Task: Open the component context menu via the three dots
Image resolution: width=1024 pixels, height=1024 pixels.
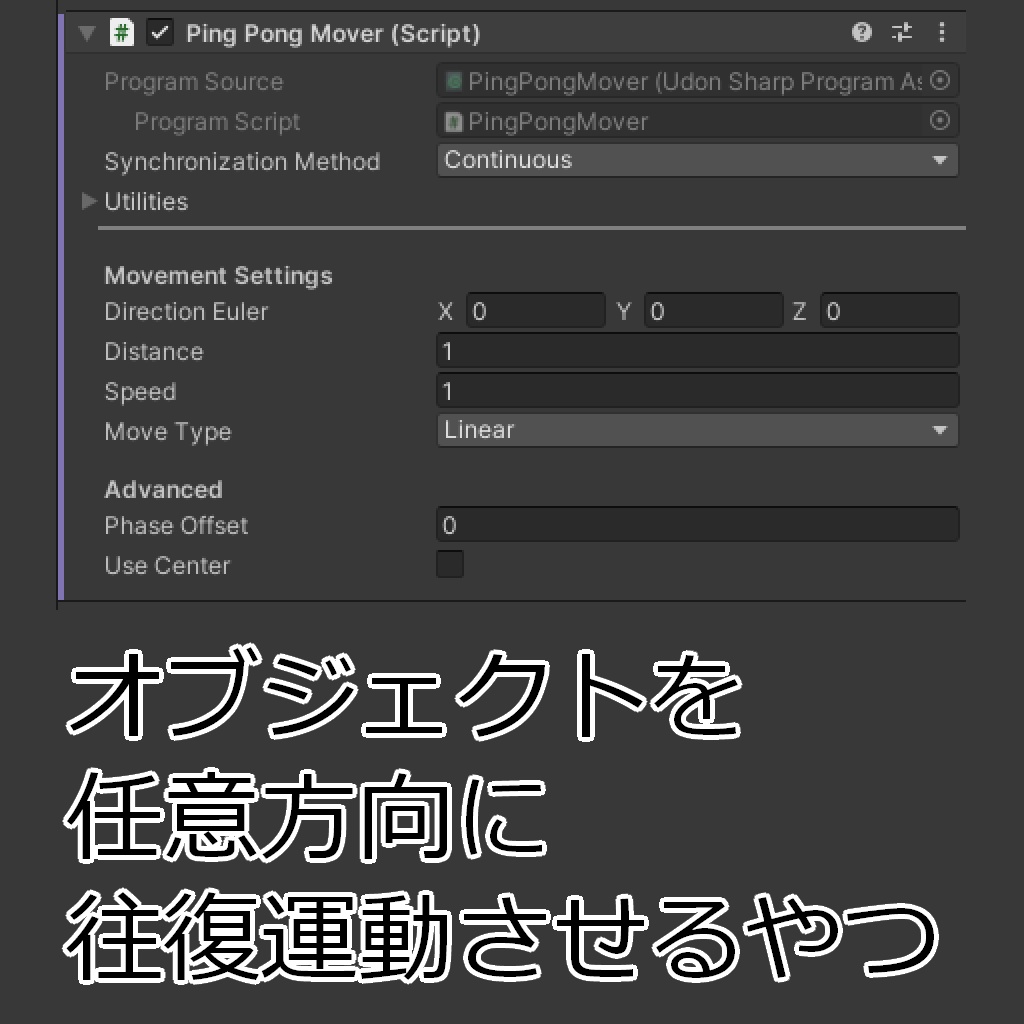Action: [x=941, y=33]
